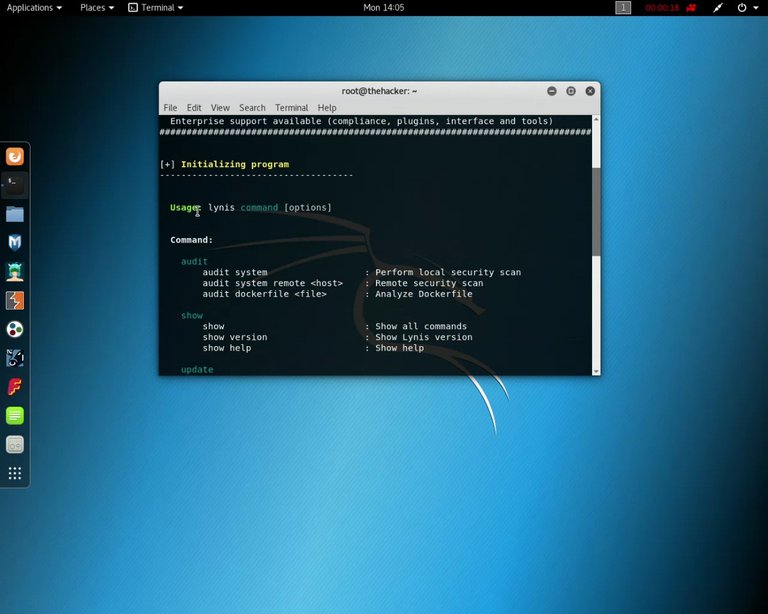Open the Search menu in terminal
Viewport: 768px width, 614px height.
point(252,108)
